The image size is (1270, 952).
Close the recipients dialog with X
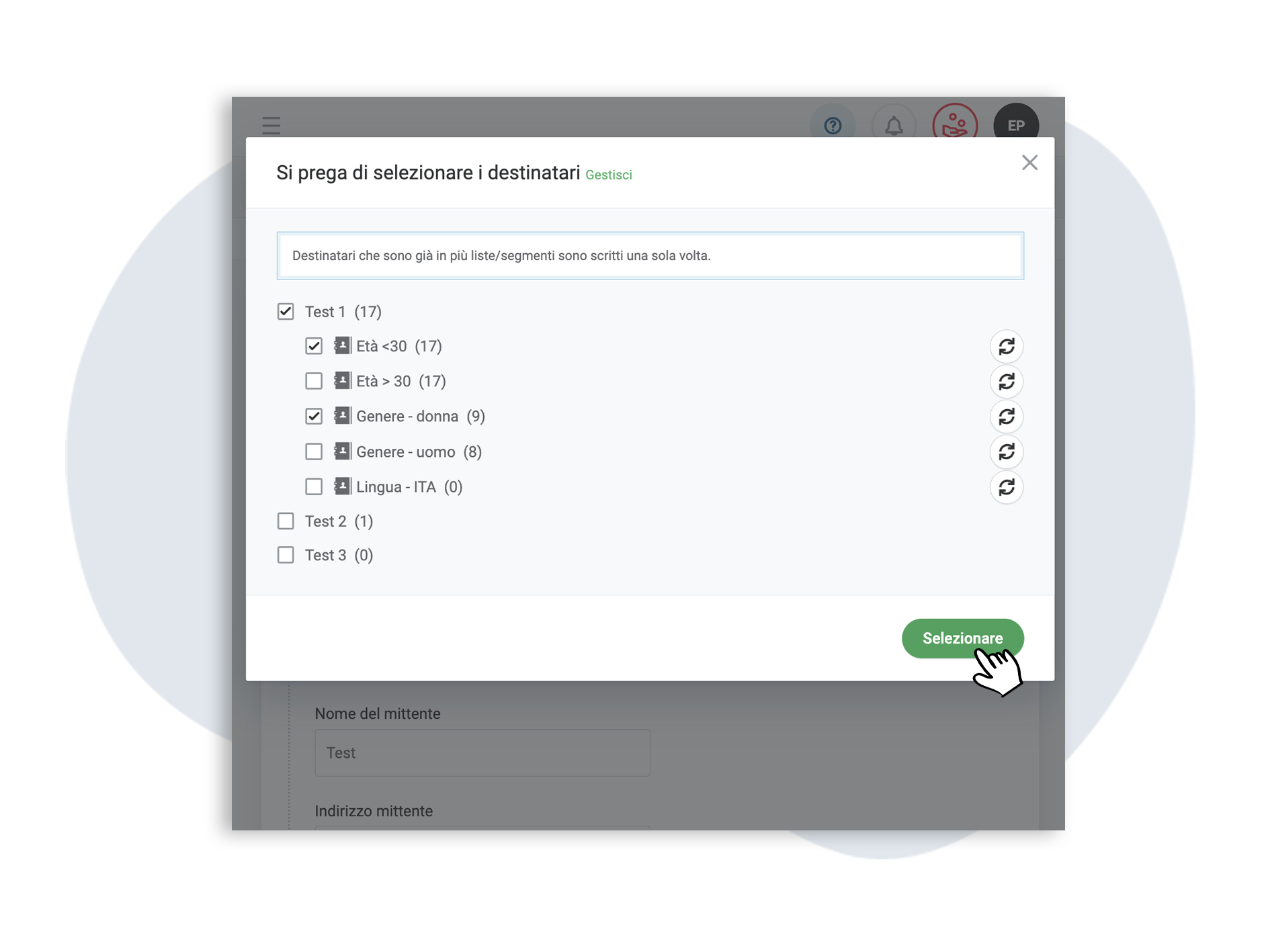click(x=1029, y=163)
